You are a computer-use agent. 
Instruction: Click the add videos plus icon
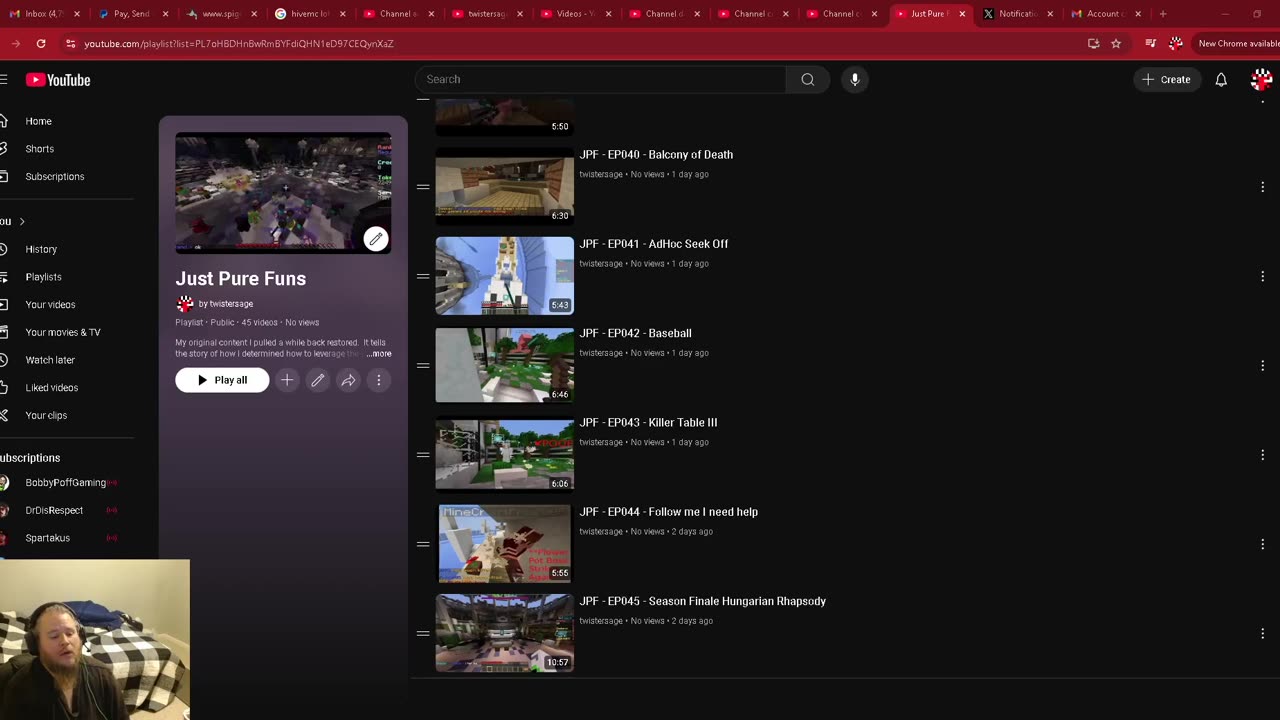287,380
